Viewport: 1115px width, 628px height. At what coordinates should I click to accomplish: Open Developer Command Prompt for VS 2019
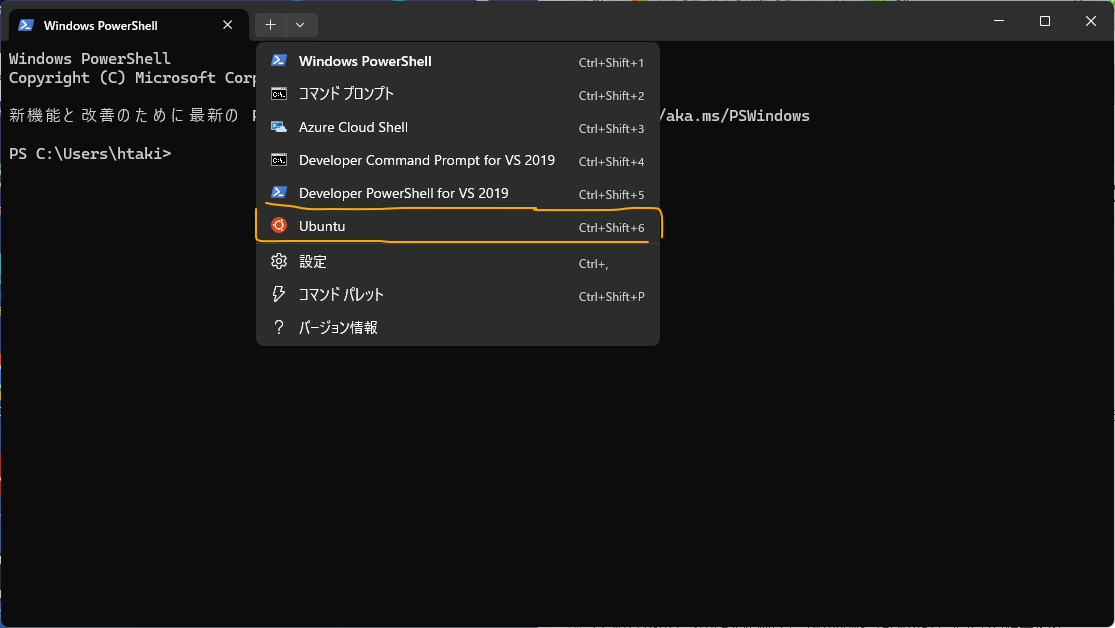click(x=458, y=160)
